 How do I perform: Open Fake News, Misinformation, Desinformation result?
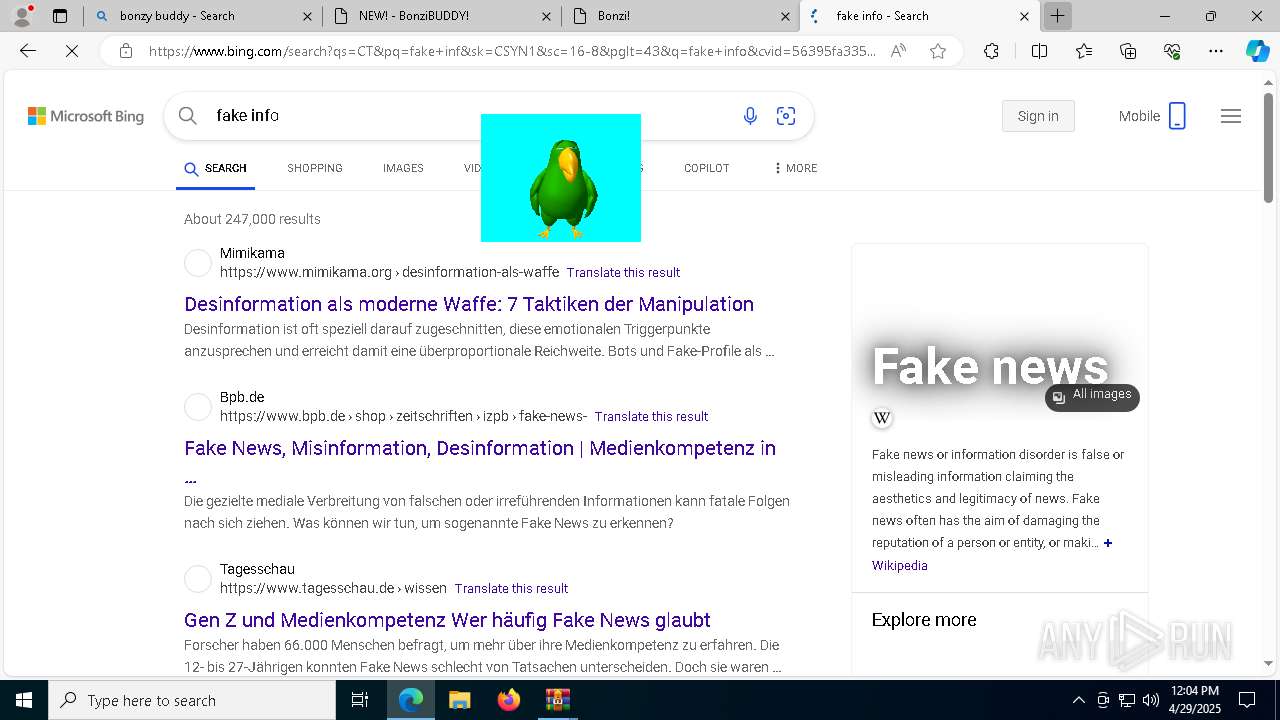(x=480, y=448)
